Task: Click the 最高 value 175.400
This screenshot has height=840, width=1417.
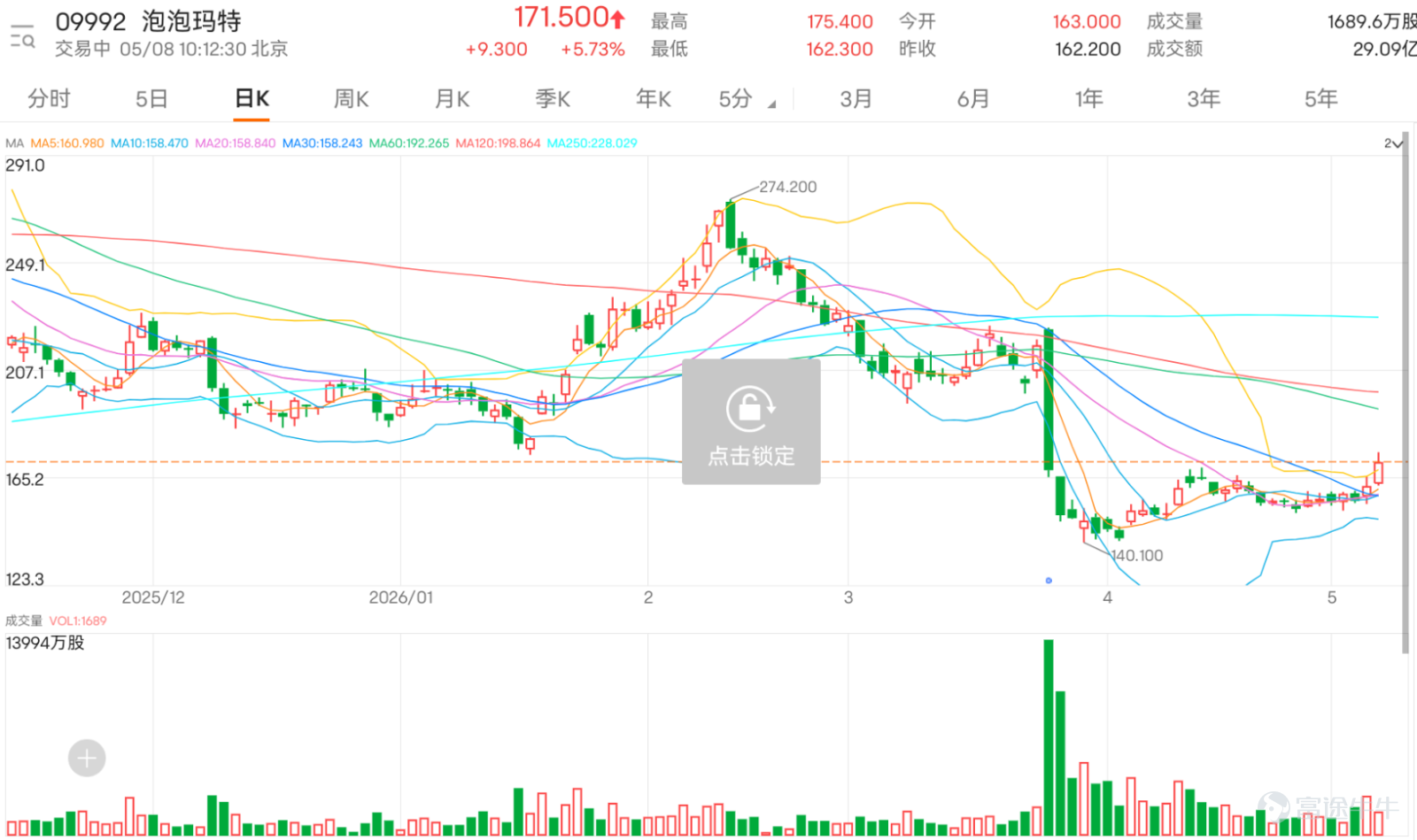Action: pos(840,21)
